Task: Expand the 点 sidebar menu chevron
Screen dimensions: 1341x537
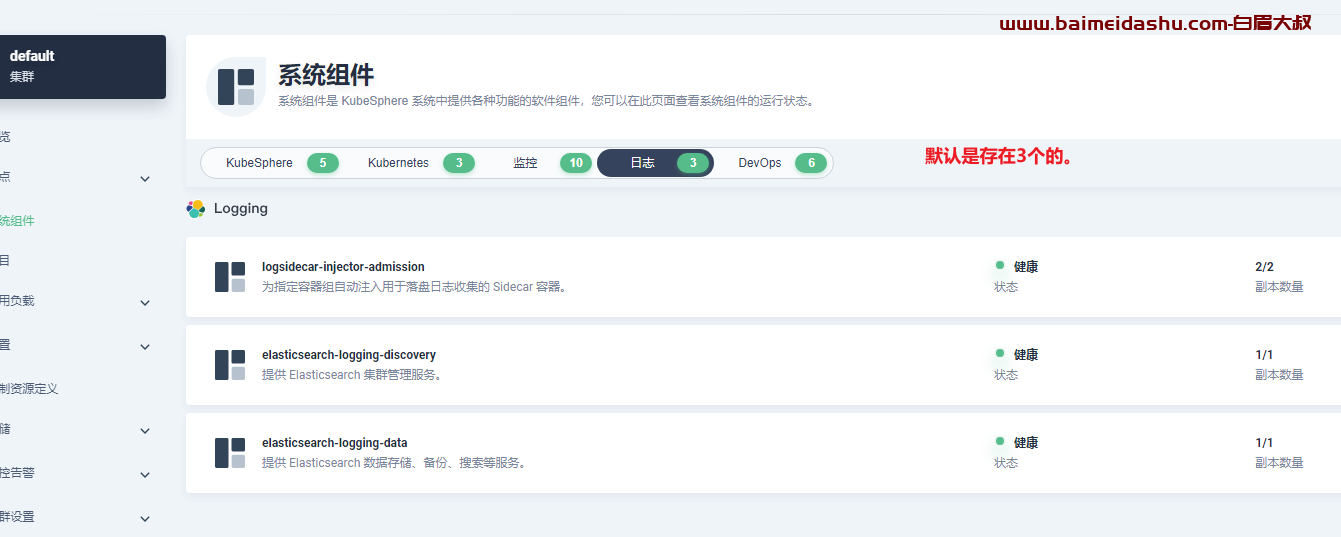Action: pyautogui.click(x=145, y=179)
